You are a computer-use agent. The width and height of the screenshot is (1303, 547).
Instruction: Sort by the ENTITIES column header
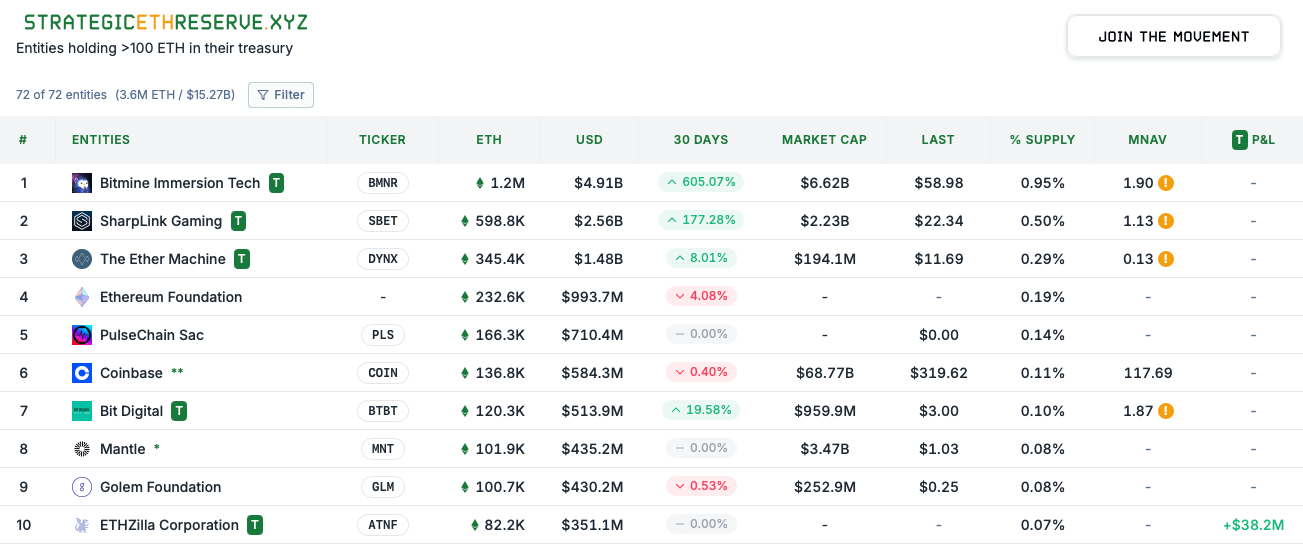(101, 140)
